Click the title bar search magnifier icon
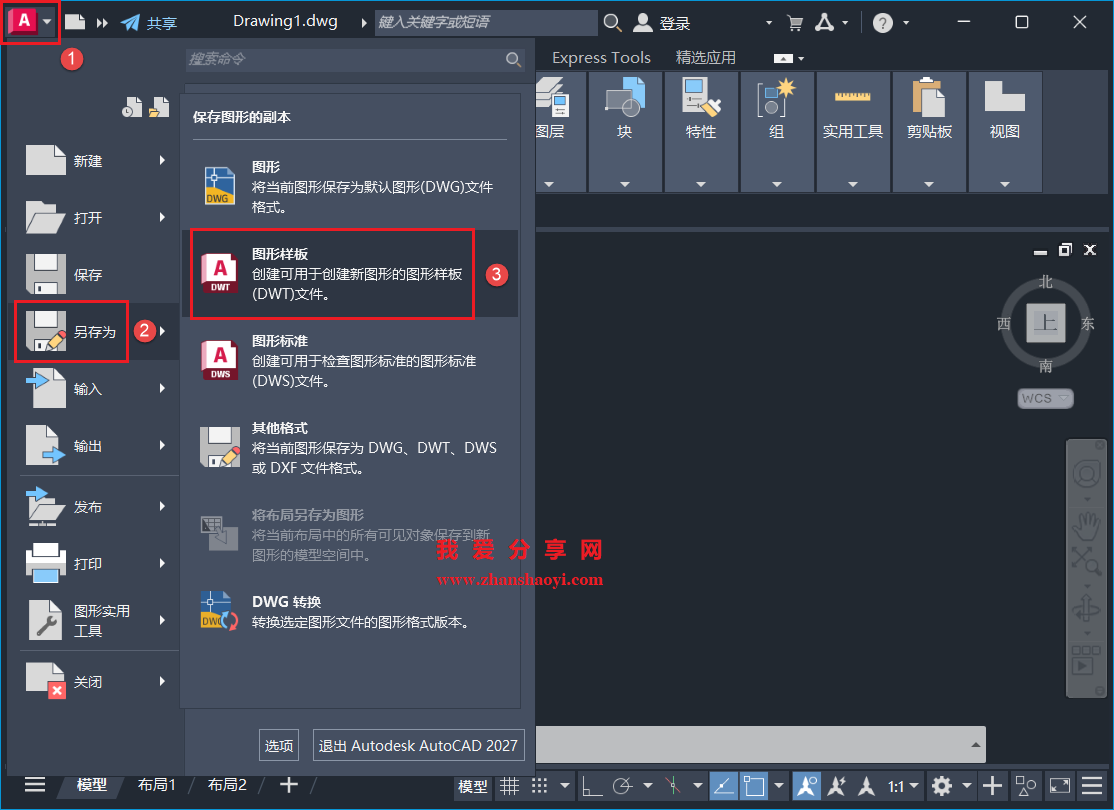This screenshot has height=810, width=1114. click(x=612, y=23)
